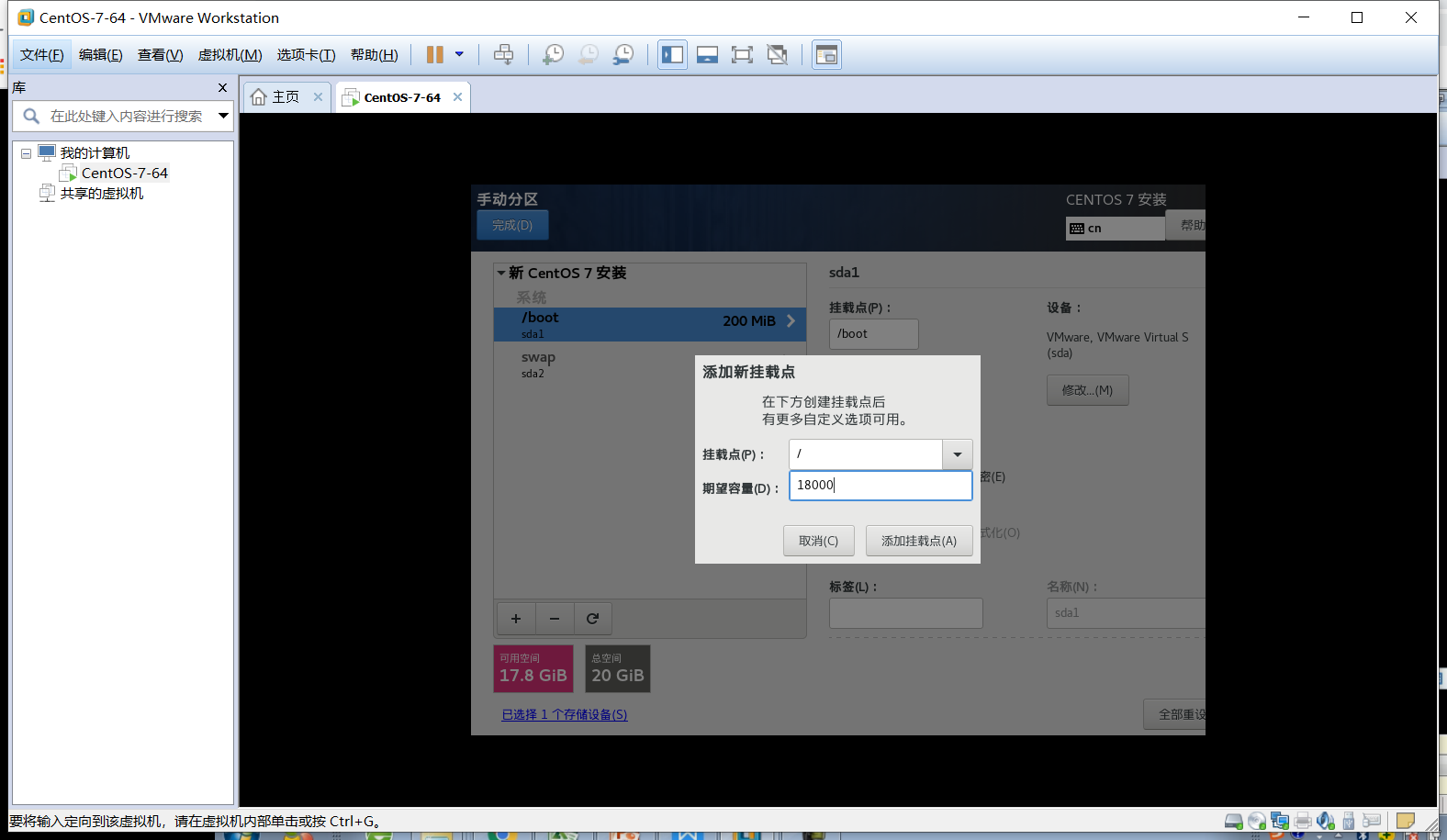Open the 文件(F) menu
Screen dimensions: 1447x840
coord(42,55)
